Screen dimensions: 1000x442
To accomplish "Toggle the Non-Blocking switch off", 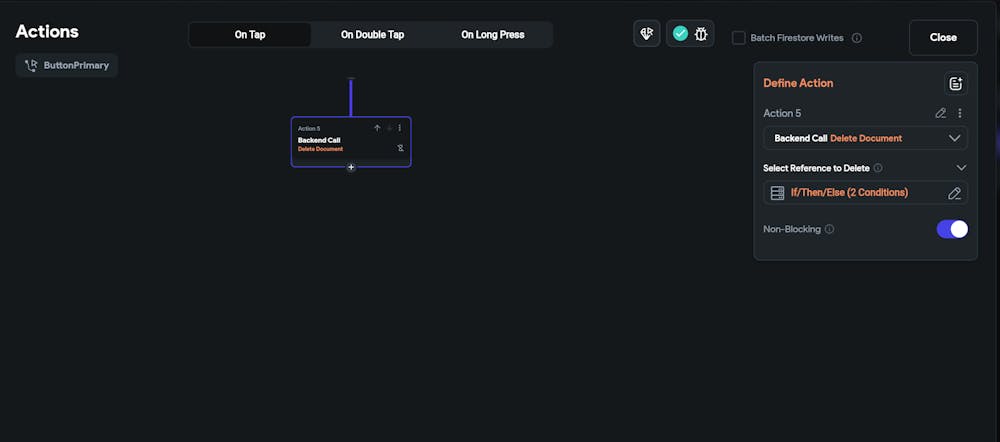I will pyautogui.click(x=951, y=229).
